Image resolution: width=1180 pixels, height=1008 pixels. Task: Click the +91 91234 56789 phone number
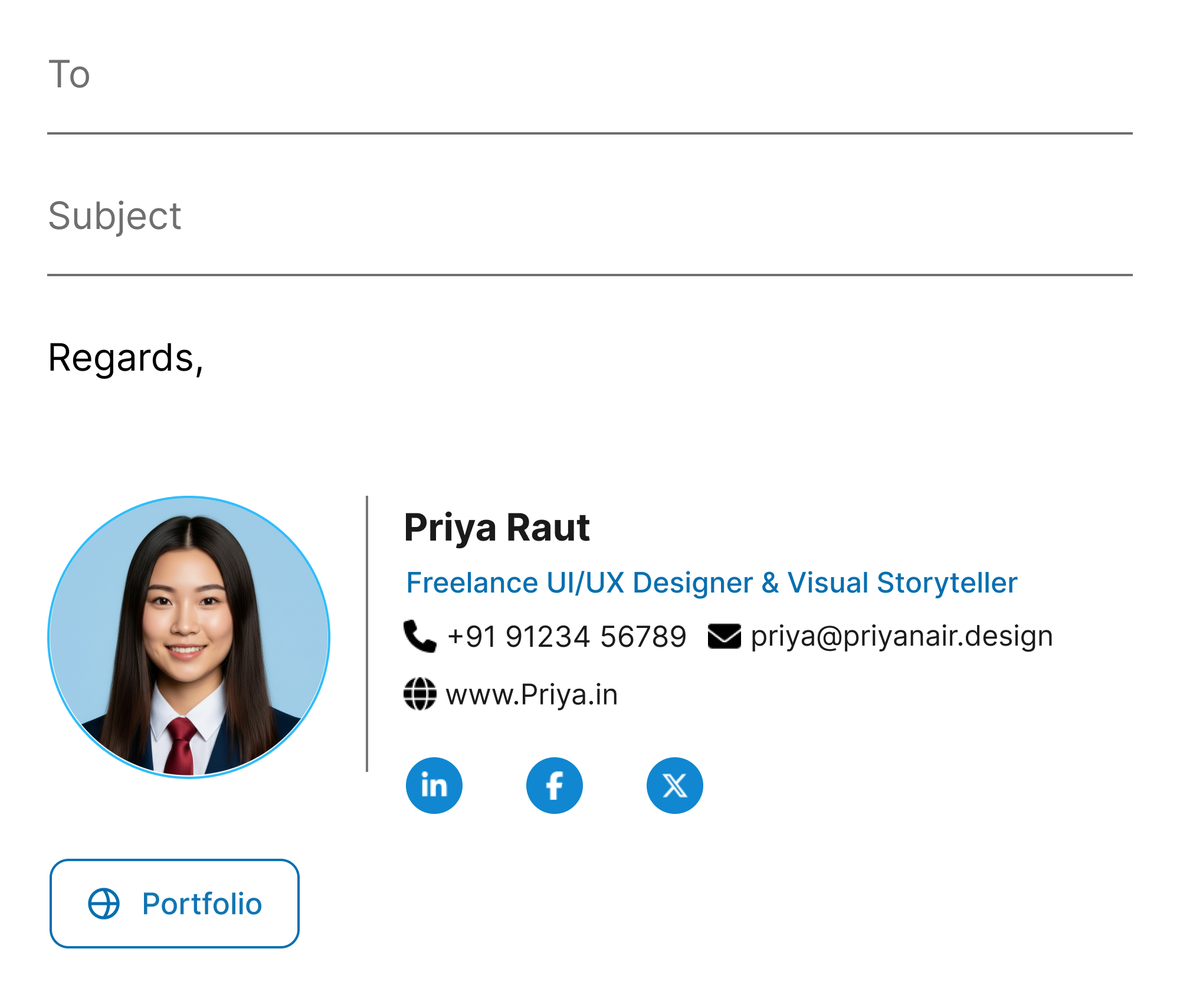coord(567,637)
